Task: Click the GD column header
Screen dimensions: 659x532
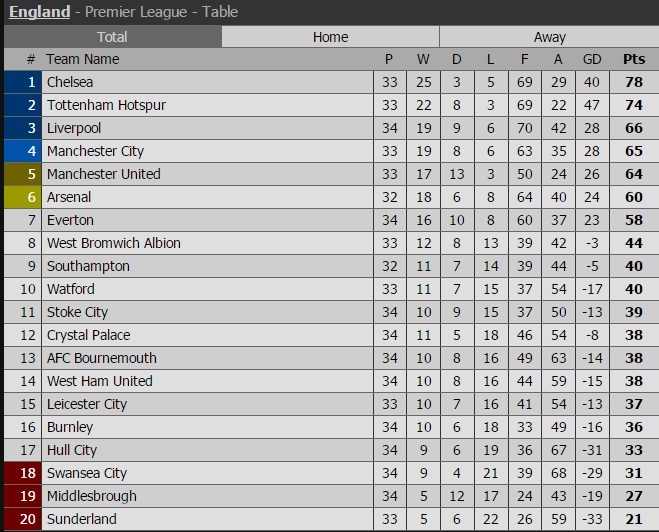Action: click(591, 59)
